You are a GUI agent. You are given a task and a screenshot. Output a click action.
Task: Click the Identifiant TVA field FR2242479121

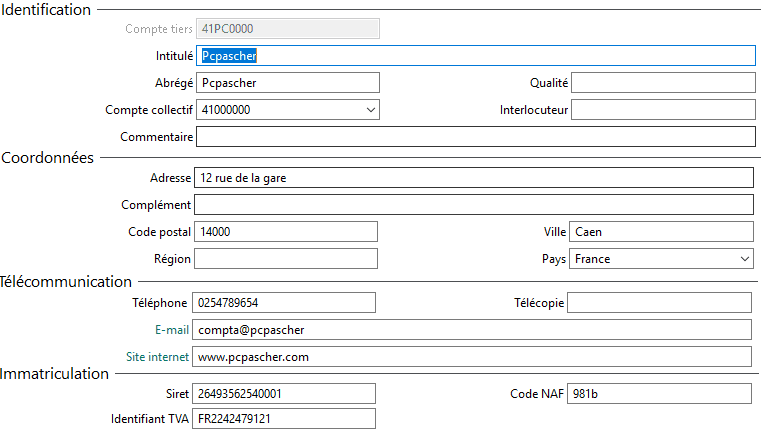tap(284, 419)
